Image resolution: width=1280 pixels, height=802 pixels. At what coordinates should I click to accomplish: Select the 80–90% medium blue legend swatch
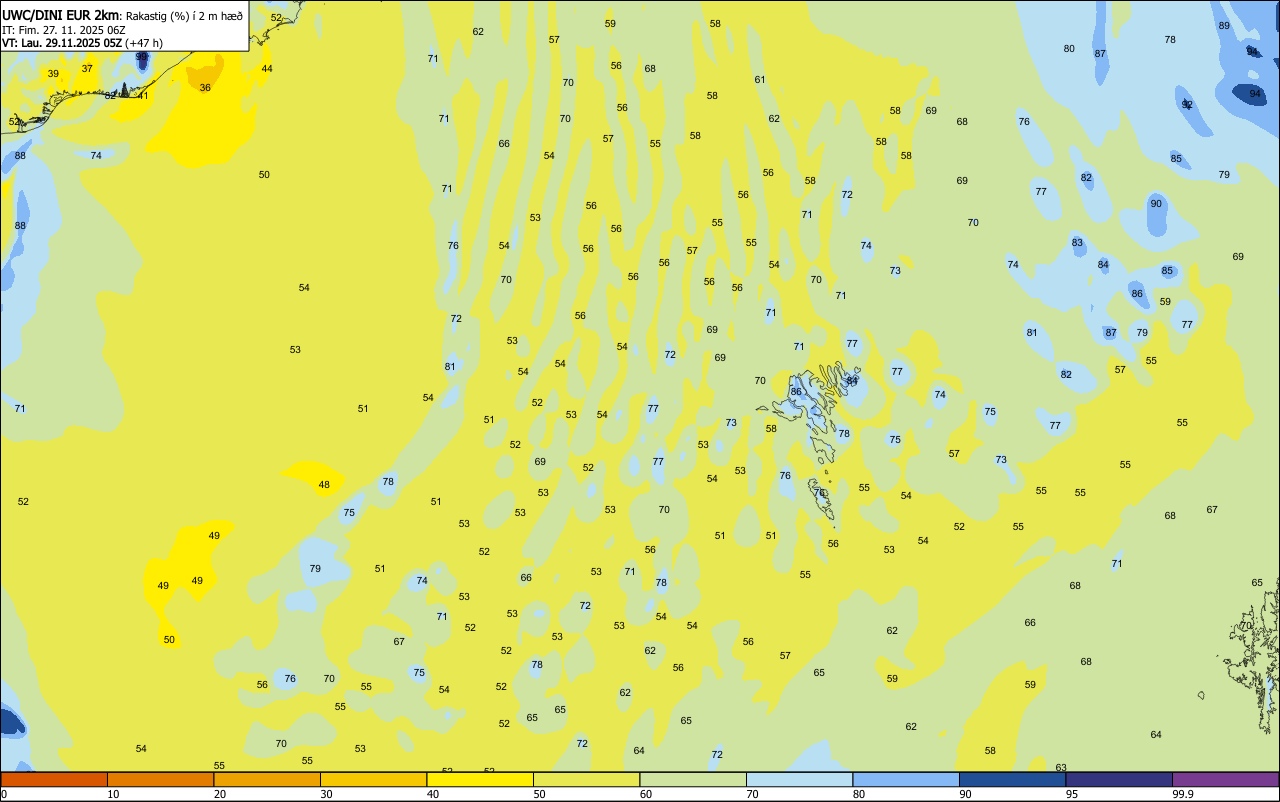point(906,779)
